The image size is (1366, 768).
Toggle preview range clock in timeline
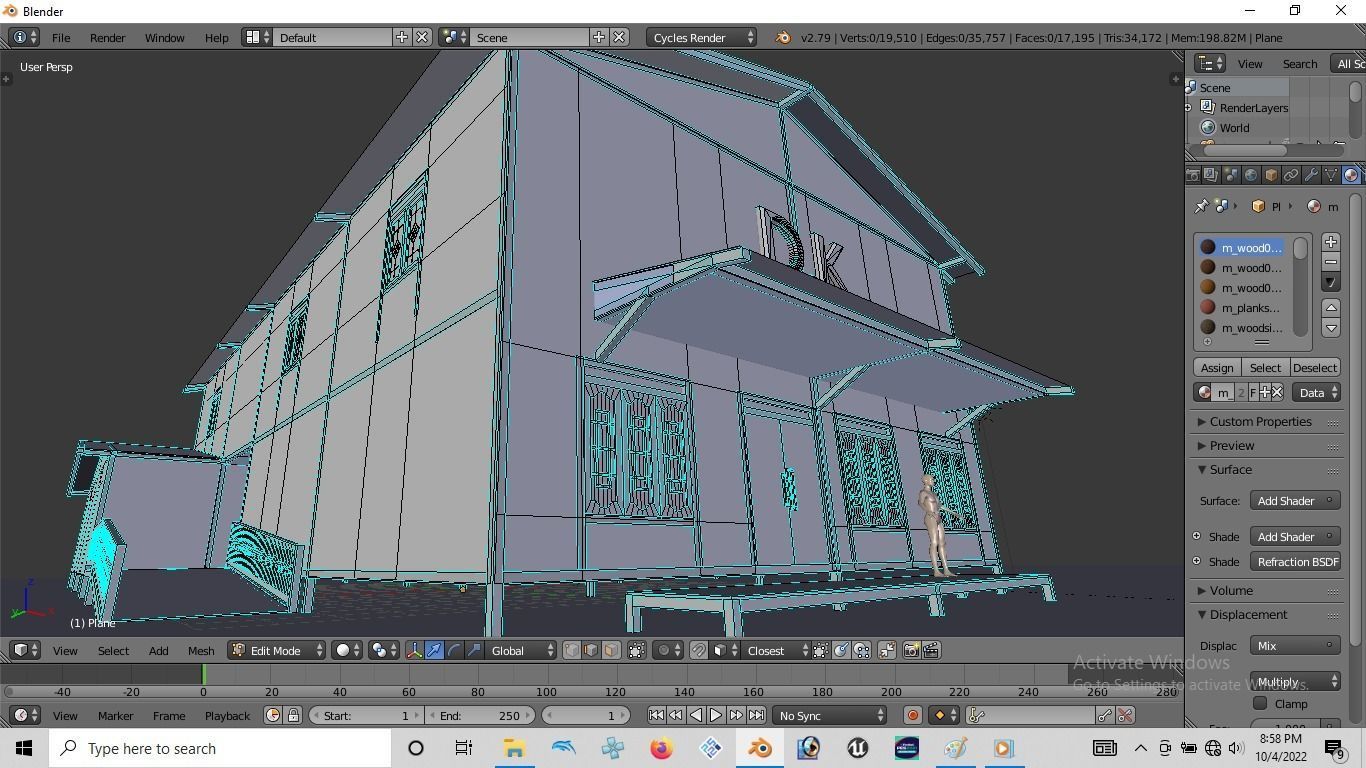[273, 716]
